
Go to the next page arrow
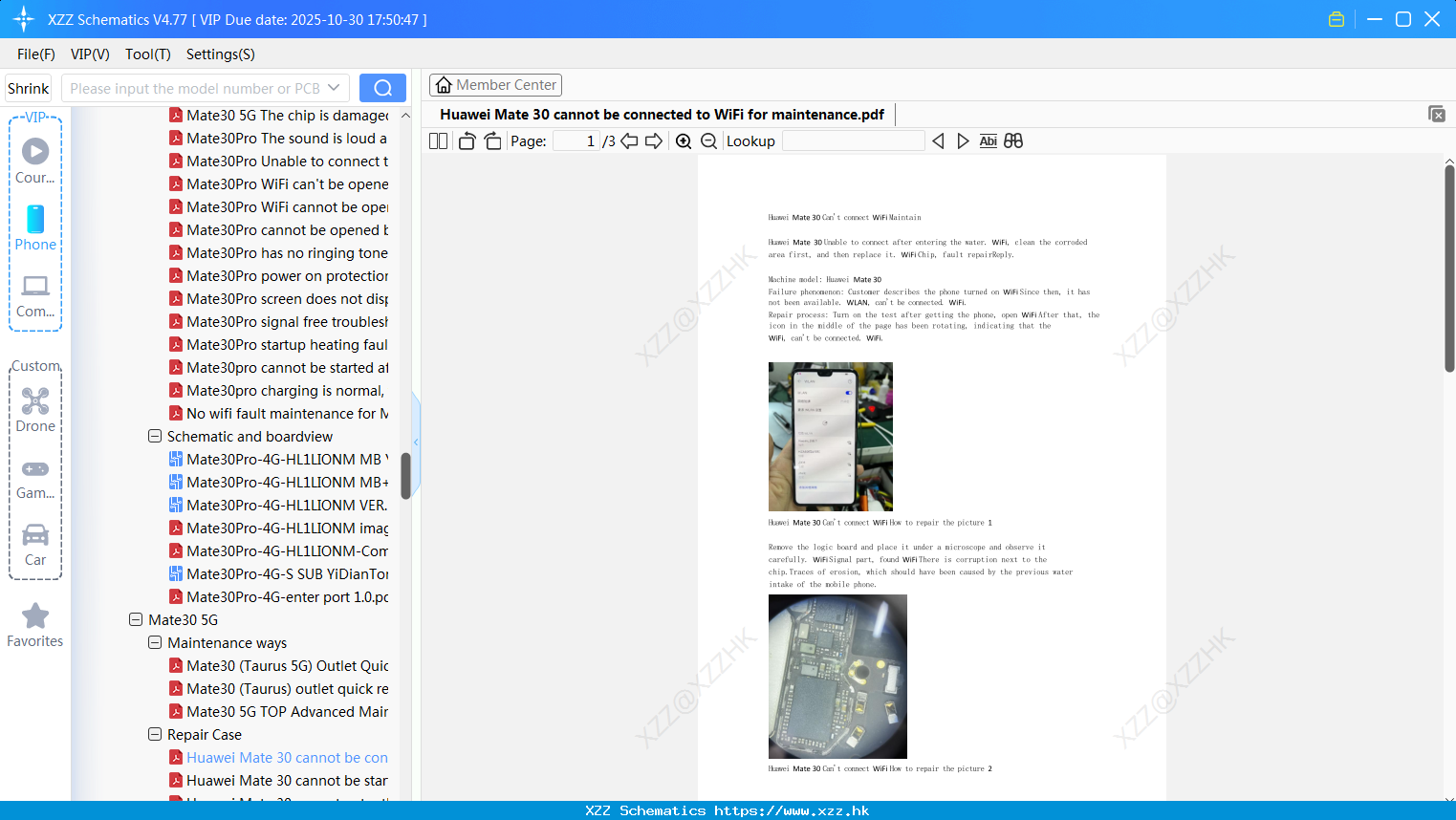pyautogui.click(x=654, y=141)
